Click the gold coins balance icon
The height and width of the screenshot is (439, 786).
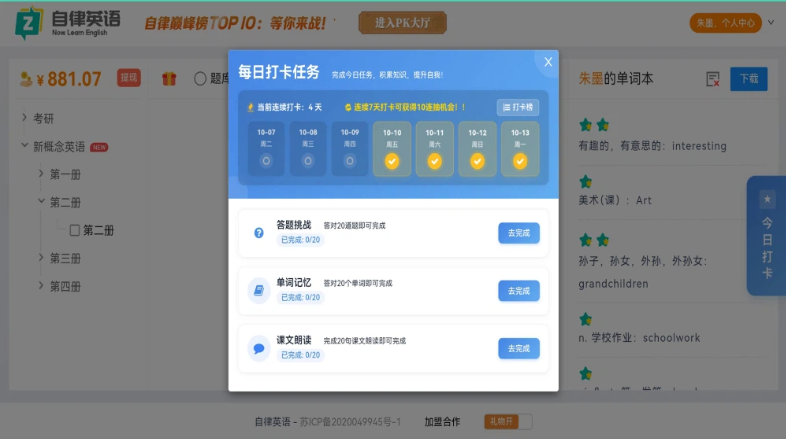[26, 79]
